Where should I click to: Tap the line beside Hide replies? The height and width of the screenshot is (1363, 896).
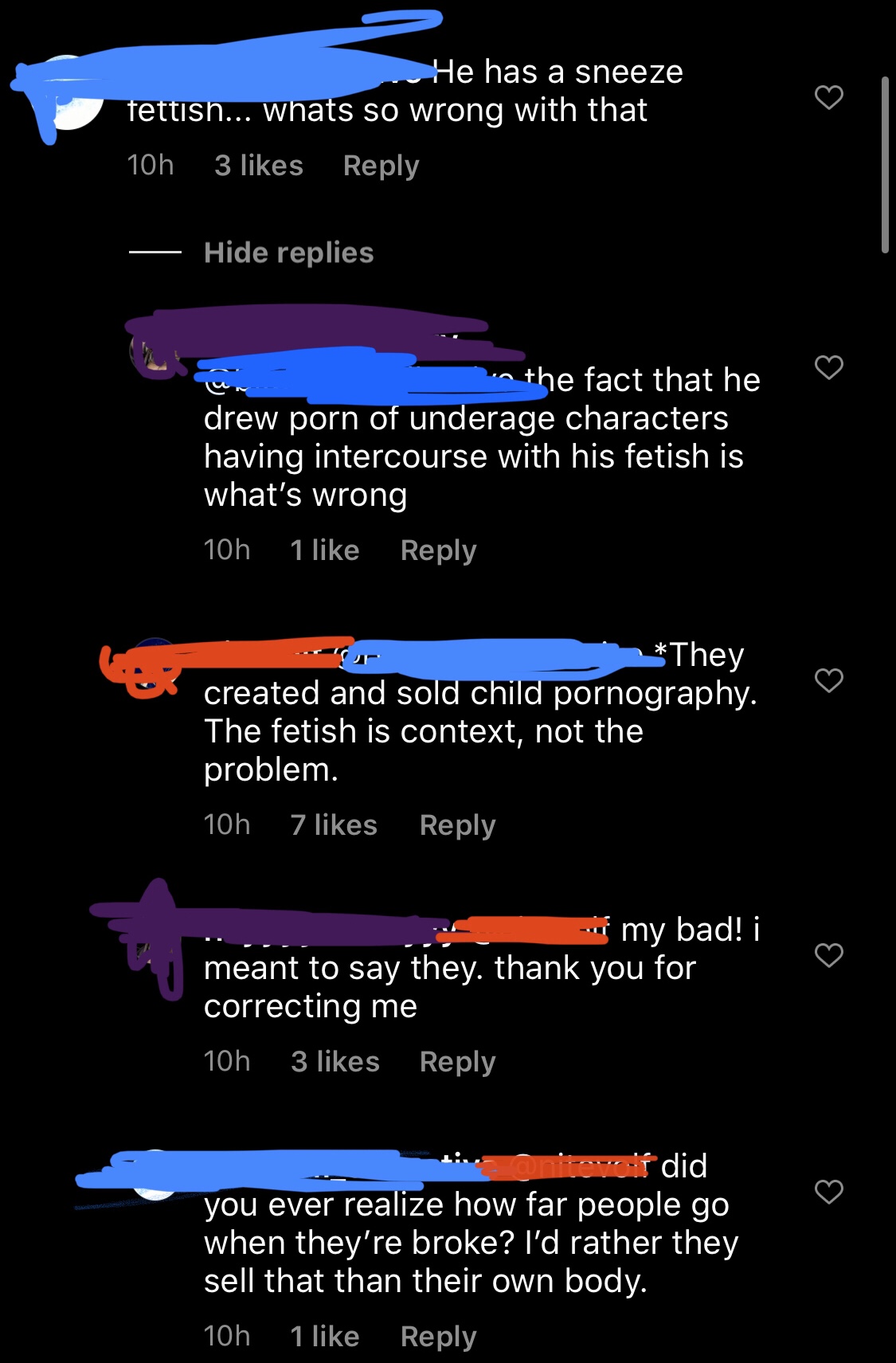point(155,253)
